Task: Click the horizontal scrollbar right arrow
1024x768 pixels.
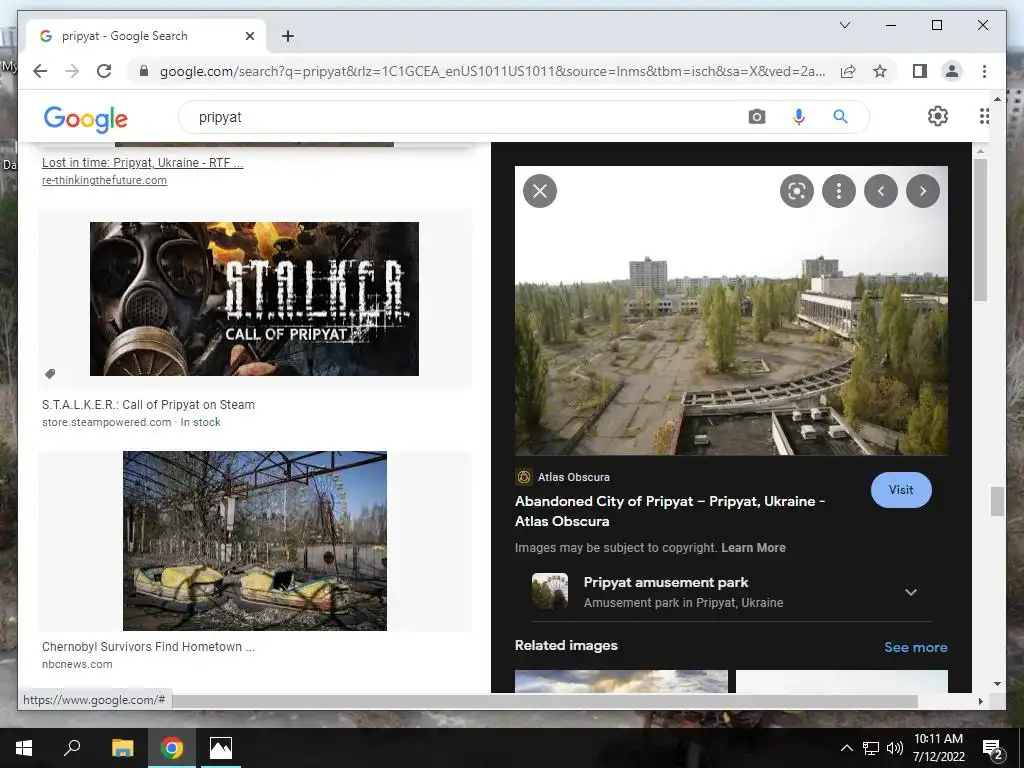Action: [980, 701]
